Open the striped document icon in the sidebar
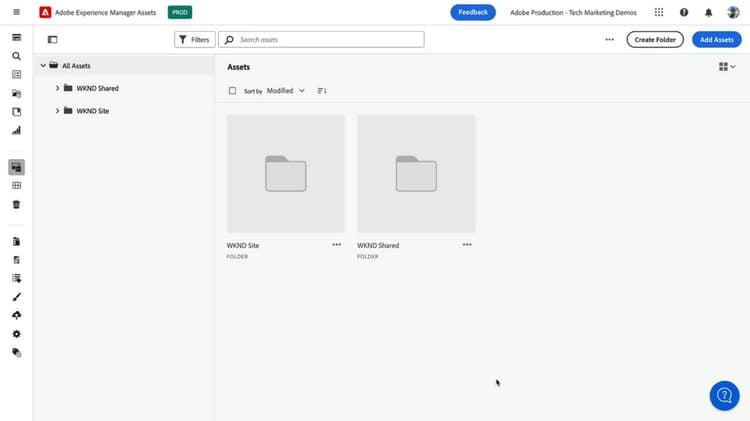 pyautogui.click(x=16, y=260)
